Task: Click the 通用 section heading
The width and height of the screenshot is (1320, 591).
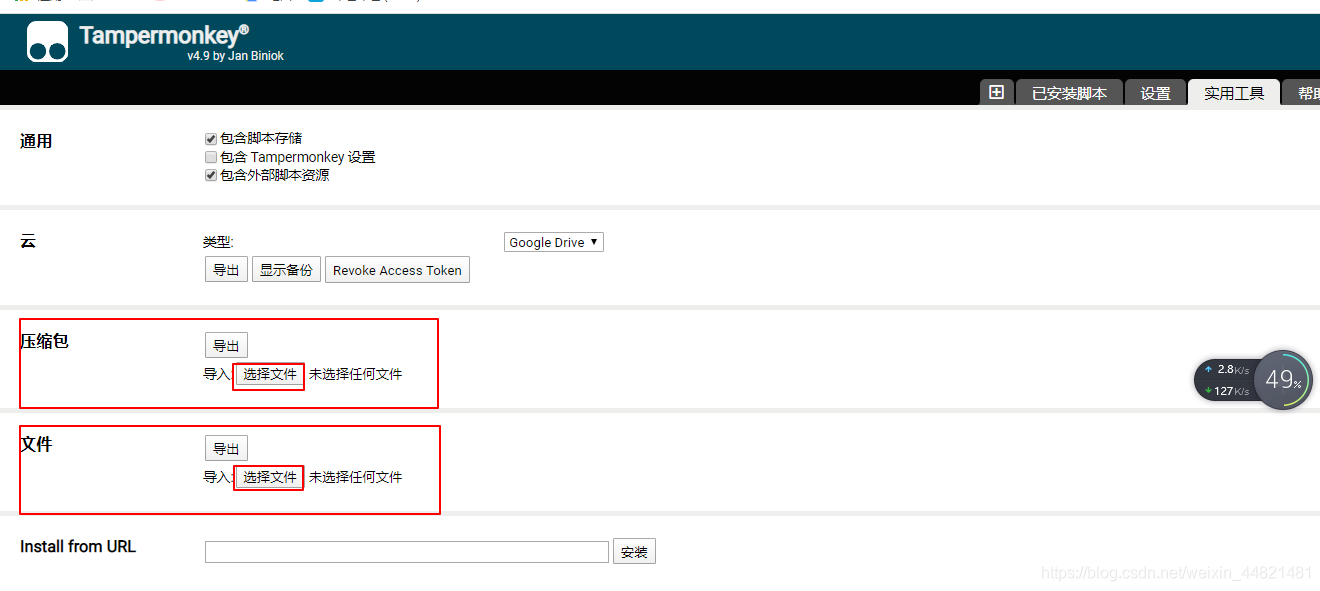Action: pos(36,141)
